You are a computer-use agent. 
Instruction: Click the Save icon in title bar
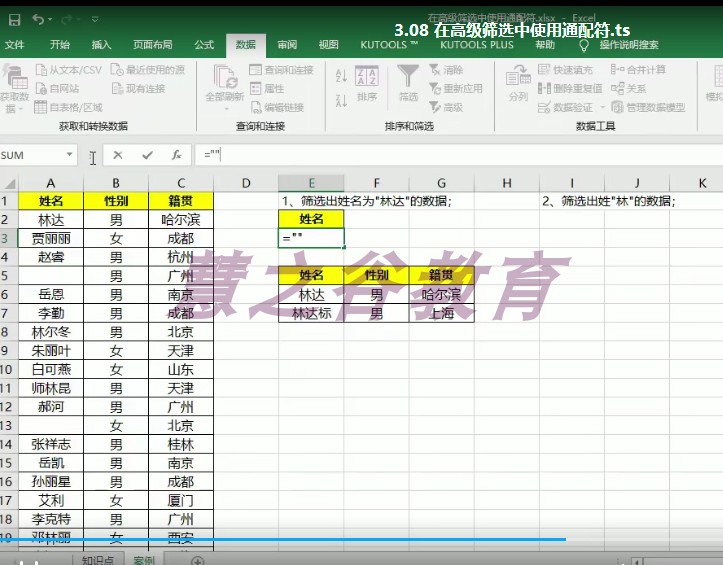coord(14,19)
